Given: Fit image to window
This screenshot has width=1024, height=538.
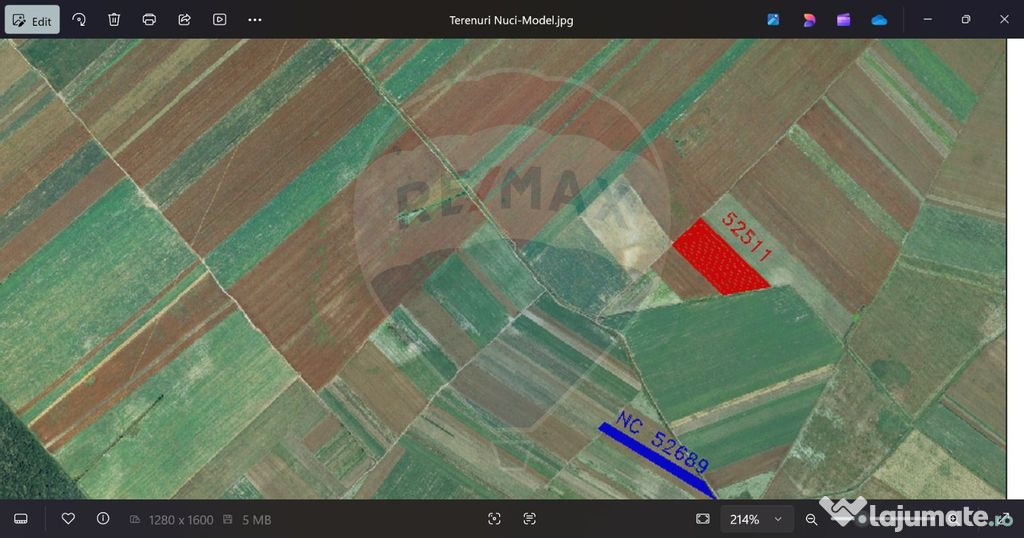Looking at the screenshot, I should [703, 519].
